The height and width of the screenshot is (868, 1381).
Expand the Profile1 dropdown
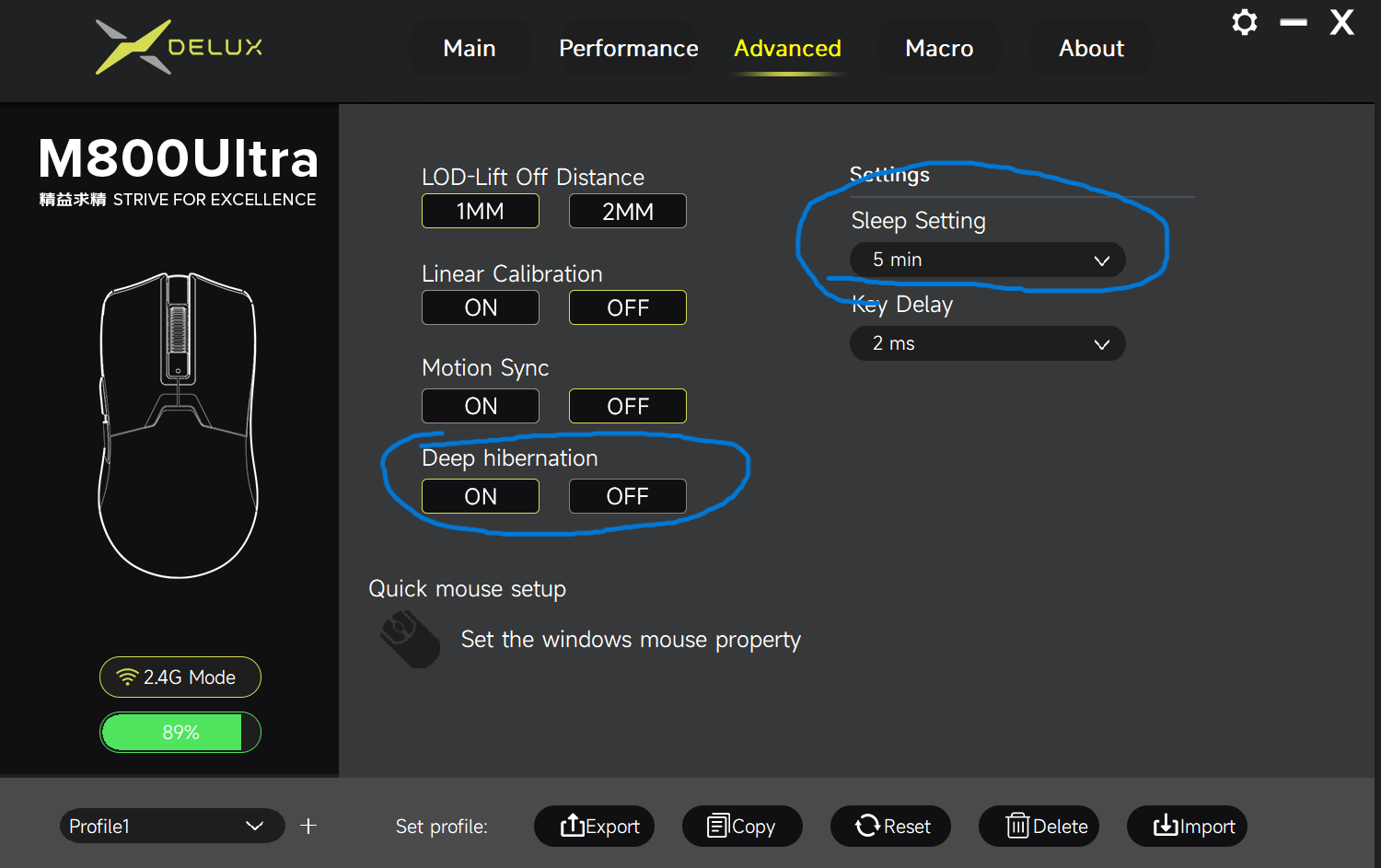[172, 826]
